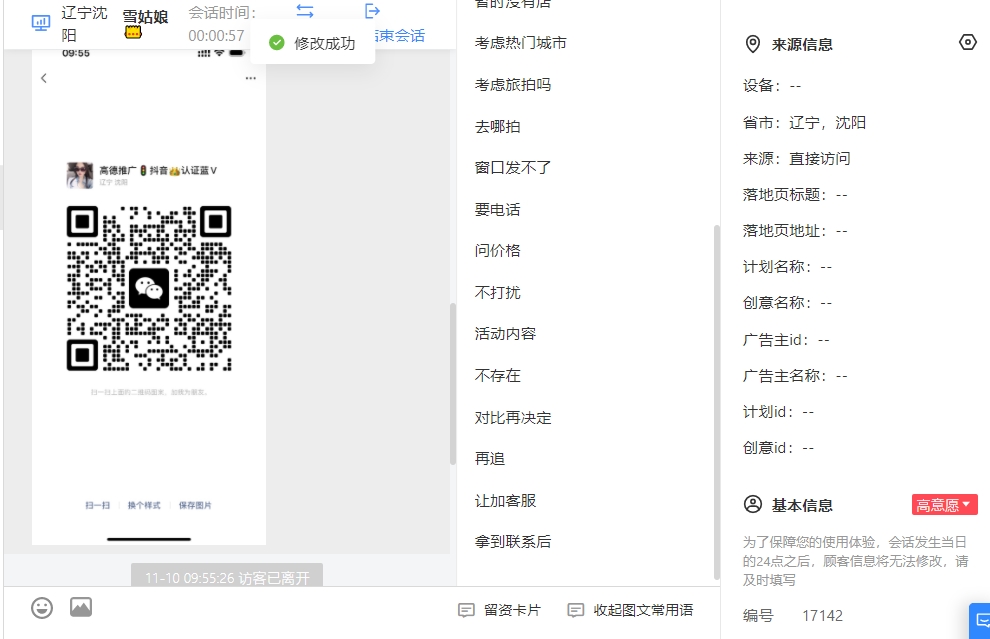Screen dimensions: 990x639
Task: Select the quick phrase 窗口发不了
Action: click(x=513, y=168)
